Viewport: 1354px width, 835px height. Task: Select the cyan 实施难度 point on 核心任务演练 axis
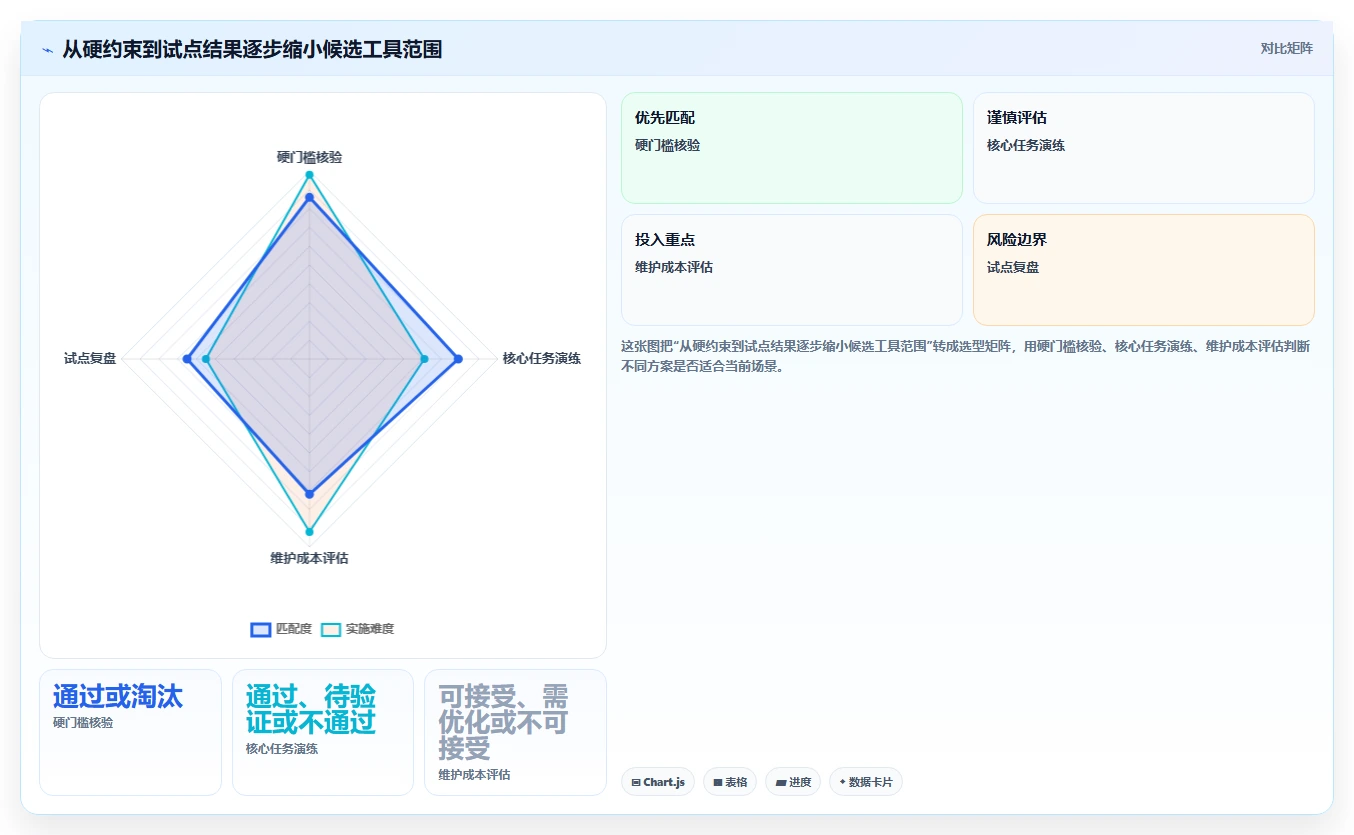pyautogui.click(x=424, y=358)
